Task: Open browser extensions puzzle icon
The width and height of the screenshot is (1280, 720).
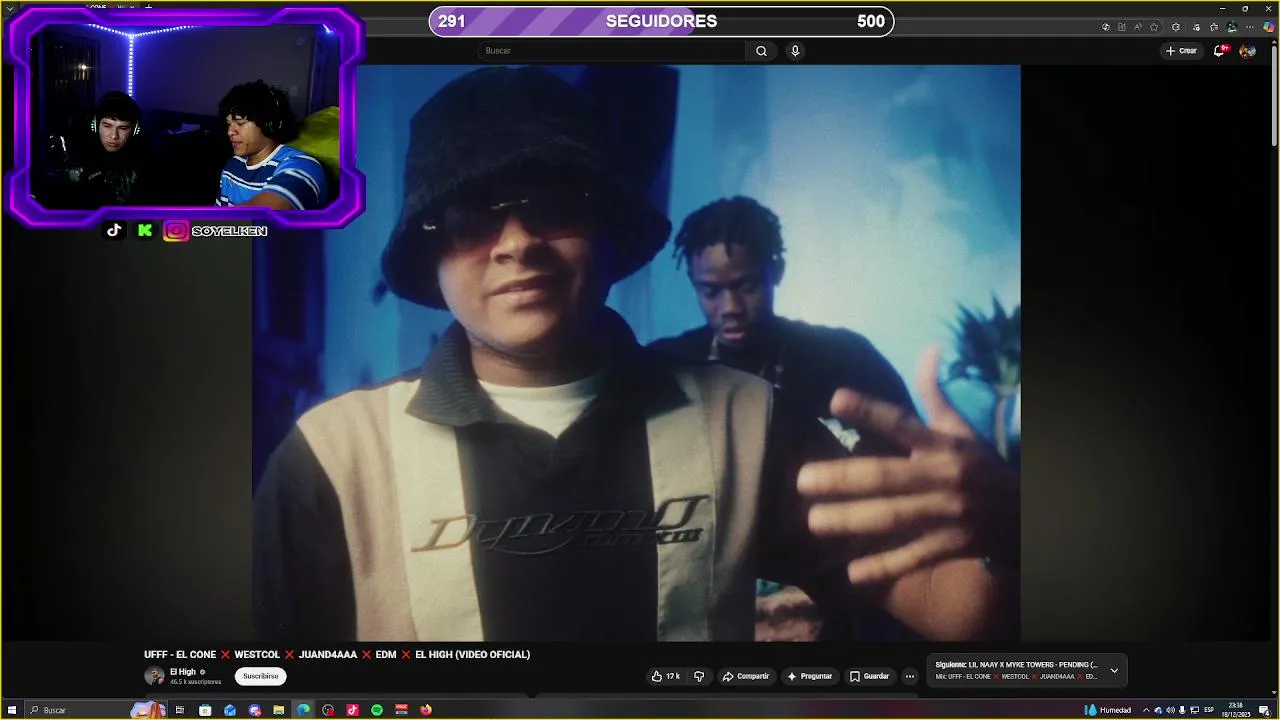Action: click(1176, 27)
